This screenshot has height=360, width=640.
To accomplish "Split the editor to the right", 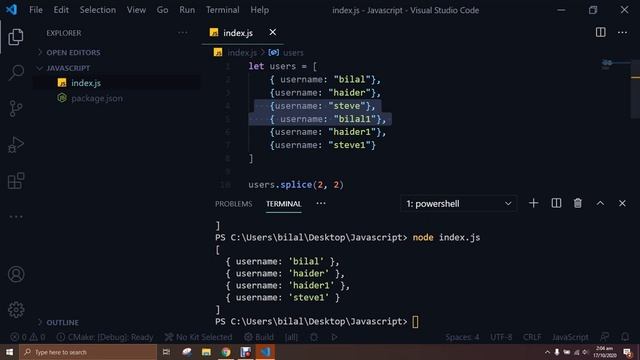I will 600,32.
